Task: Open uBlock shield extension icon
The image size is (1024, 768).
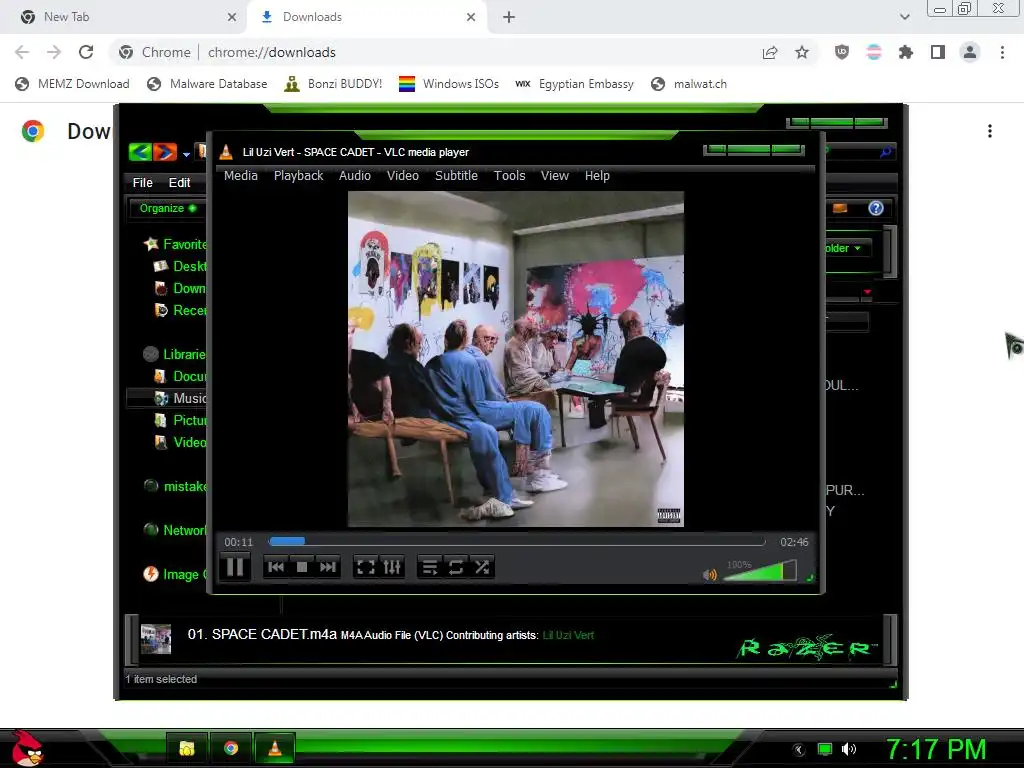Action: pos(842,52)
